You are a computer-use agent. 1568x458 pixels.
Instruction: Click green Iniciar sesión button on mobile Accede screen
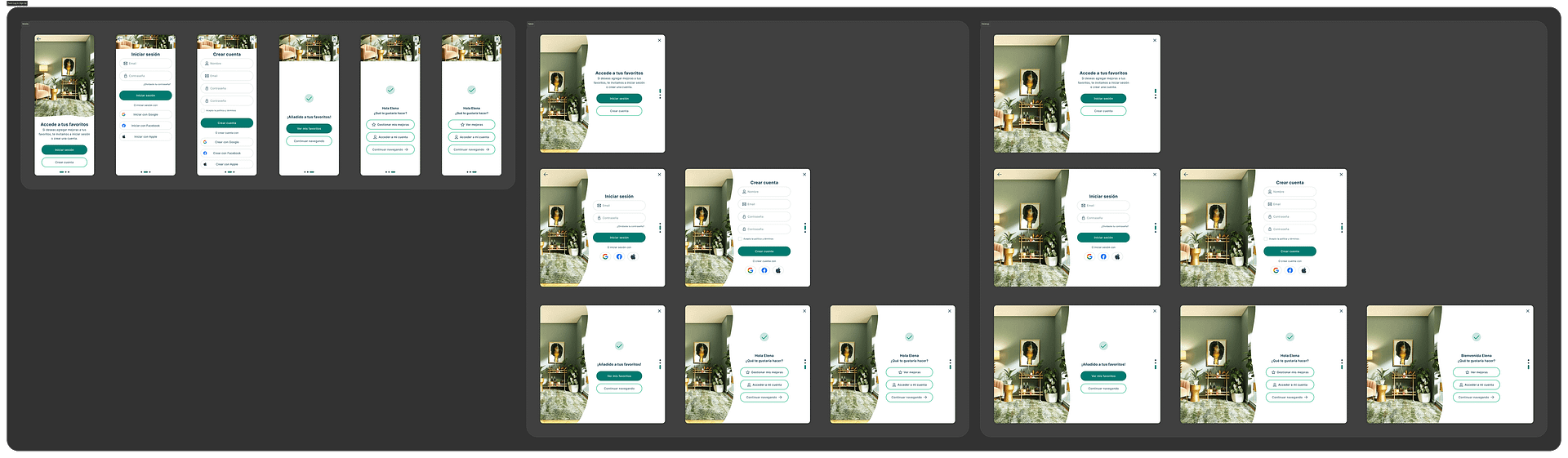point(65,150)
